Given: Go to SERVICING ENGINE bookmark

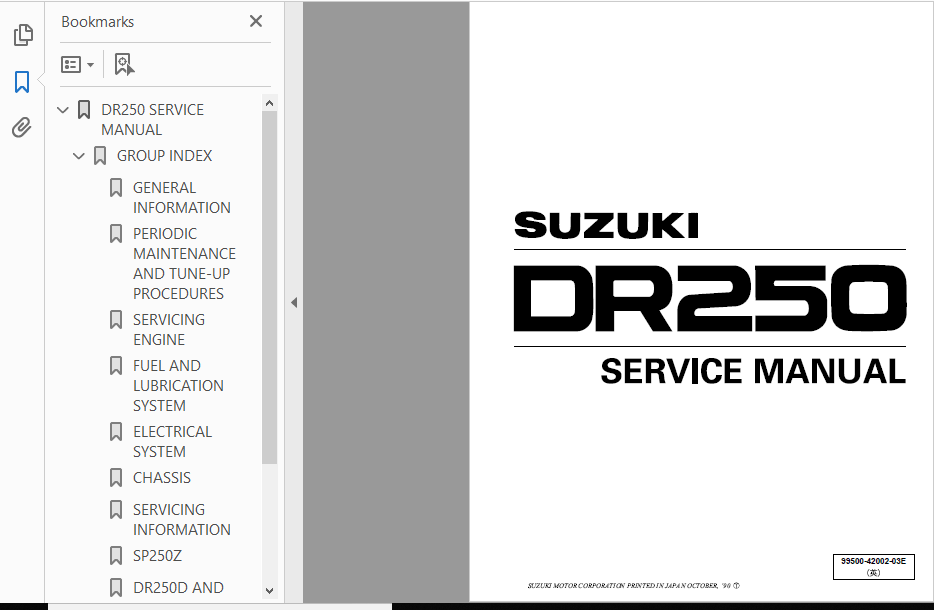Looking at the screenshot, I should click(169, 330).
